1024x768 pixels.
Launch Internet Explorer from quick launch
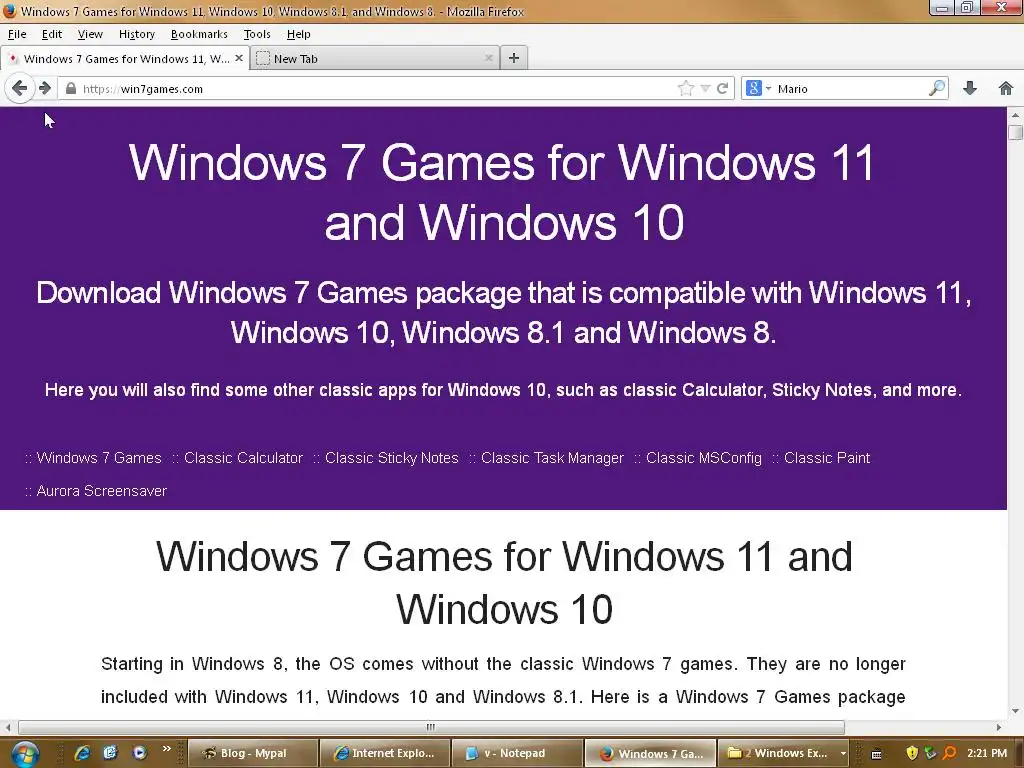point(82,753)
